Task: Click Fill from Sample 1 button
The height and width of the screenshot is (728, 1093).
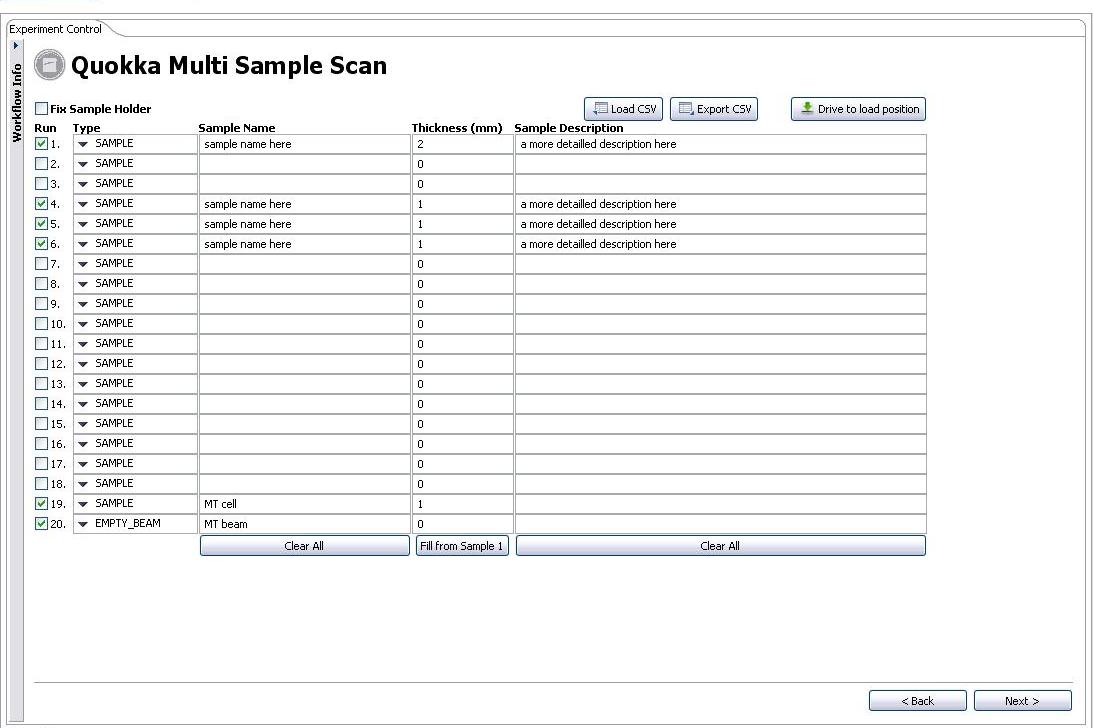Action: 462,546
